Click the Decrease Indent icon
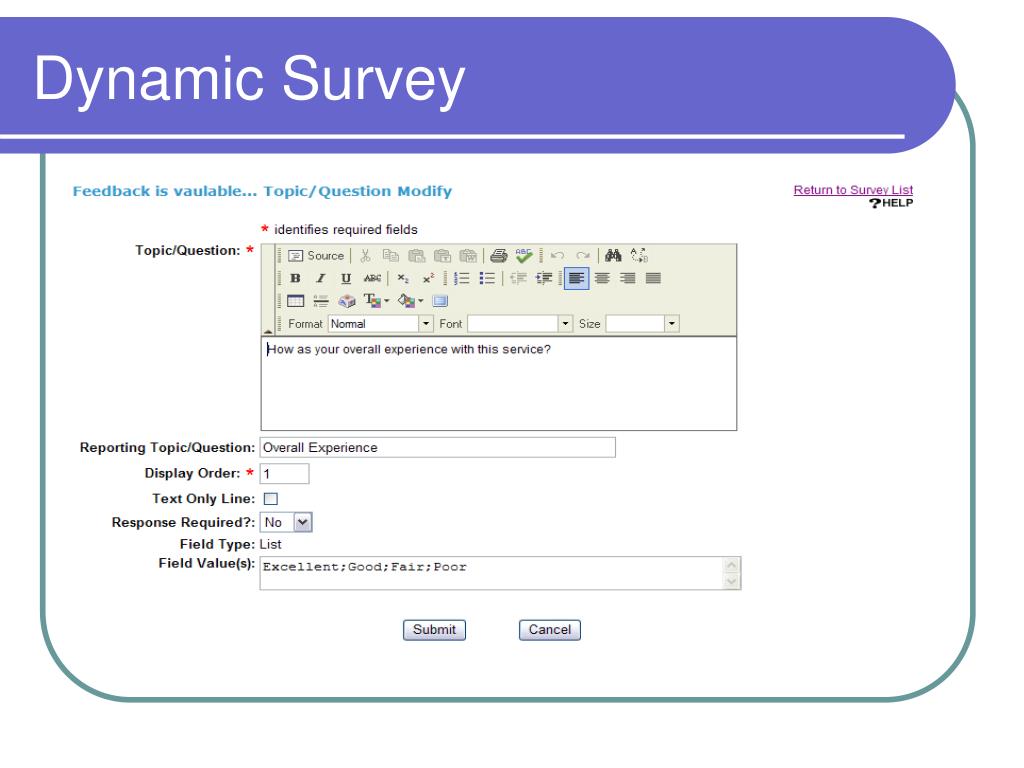1024x768 pixels. pos(519,278)
